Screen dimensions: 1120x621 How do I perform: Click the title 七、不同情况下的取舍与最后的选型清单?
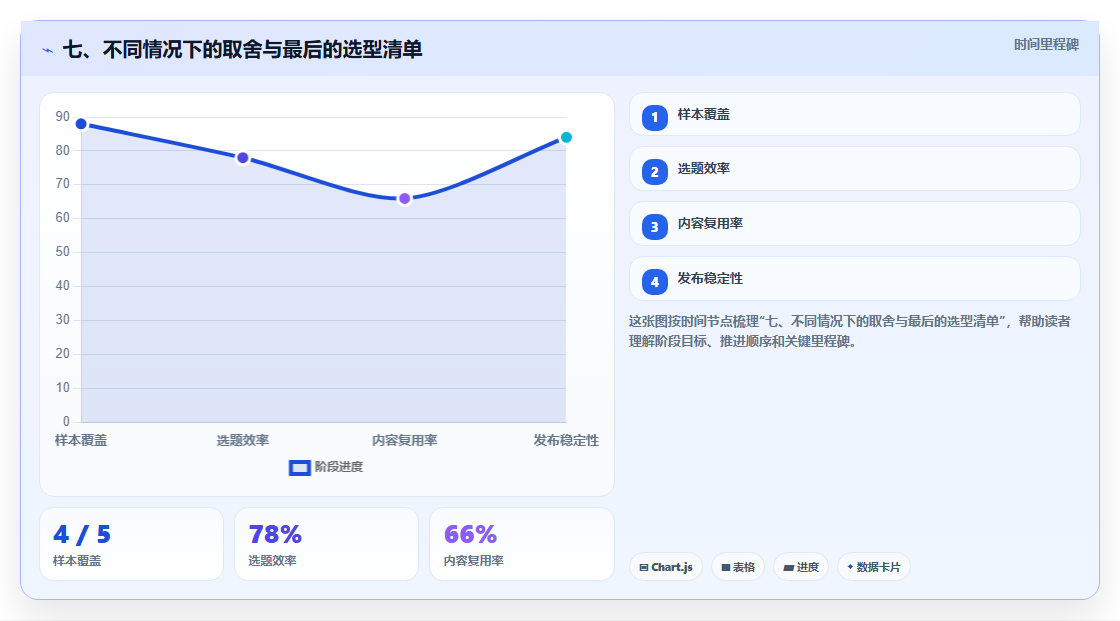[243, 49]
